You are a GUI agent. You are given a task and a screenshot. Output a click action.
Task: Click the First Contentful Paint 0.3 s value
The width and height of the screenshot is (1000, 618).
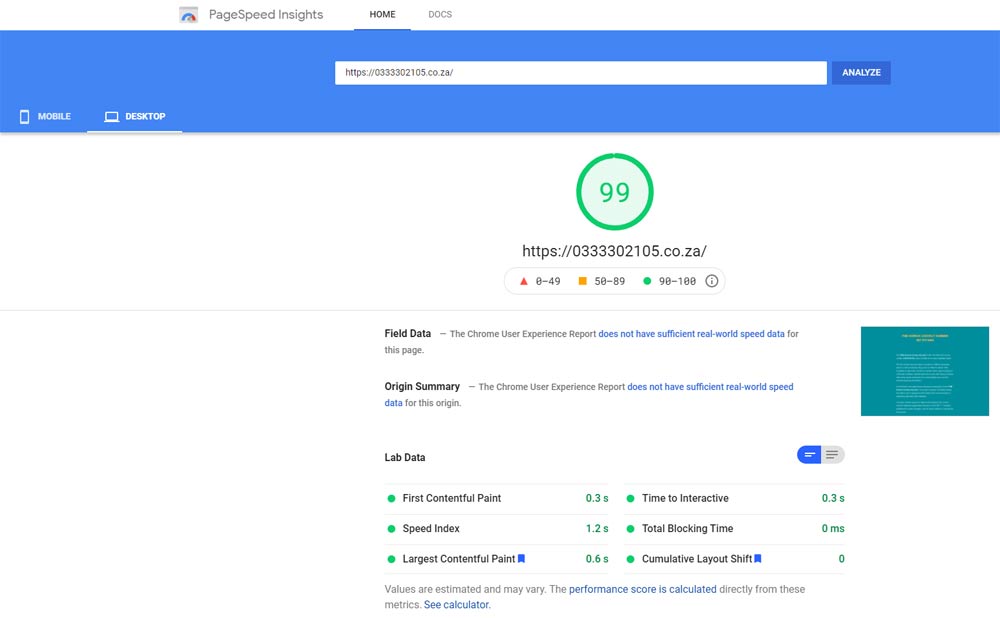tap(597, 498)
